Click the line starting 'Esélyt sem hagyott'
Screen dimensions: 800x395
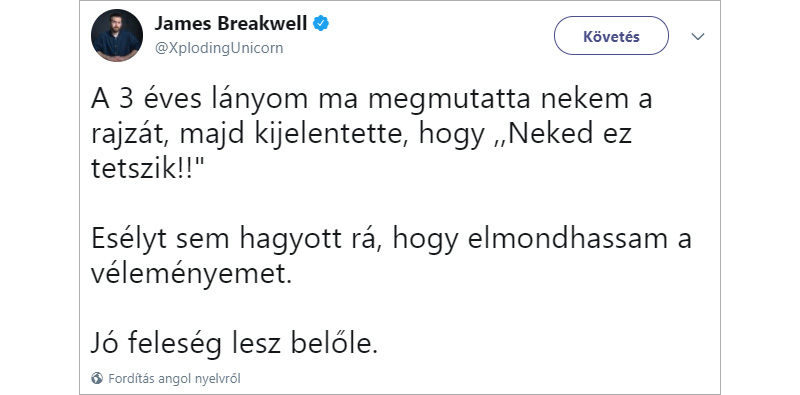(x=391, y=240)
